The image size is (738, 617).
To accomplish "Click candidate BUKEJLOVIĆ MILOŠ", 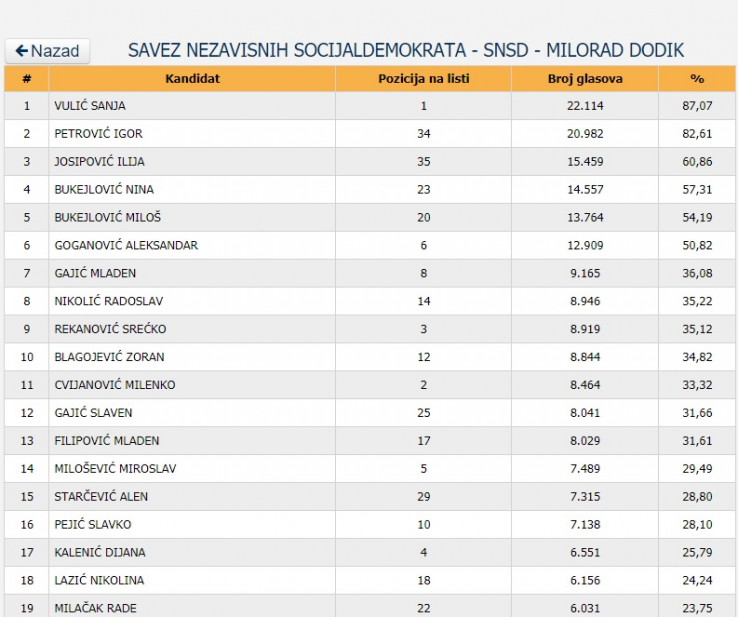I will pos(107,218).
